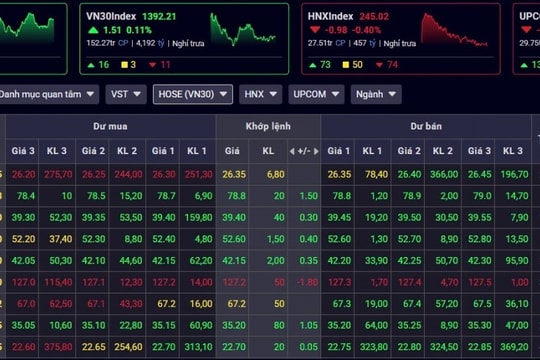This screenshot has height=360, width=540.
Task: Click the right arrow beside +/- header
Action: 316,151
